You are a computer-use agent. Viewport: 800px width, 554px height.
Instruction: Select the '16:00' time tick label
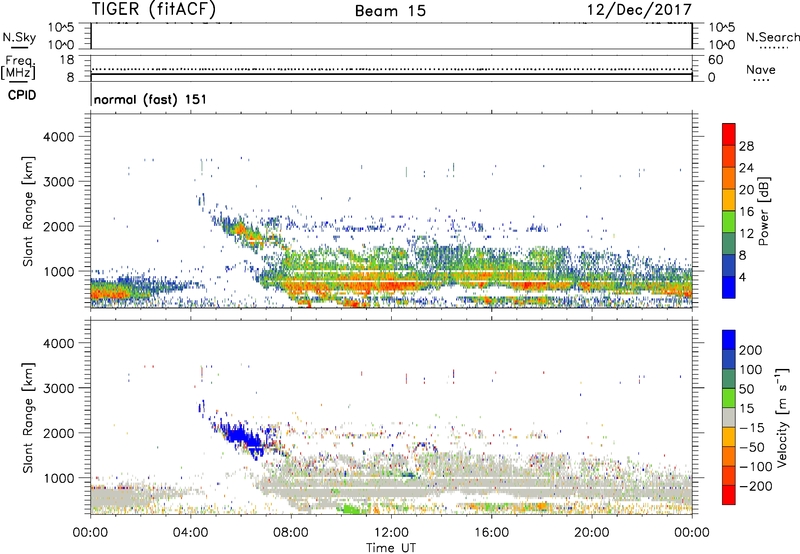[491, 533]
